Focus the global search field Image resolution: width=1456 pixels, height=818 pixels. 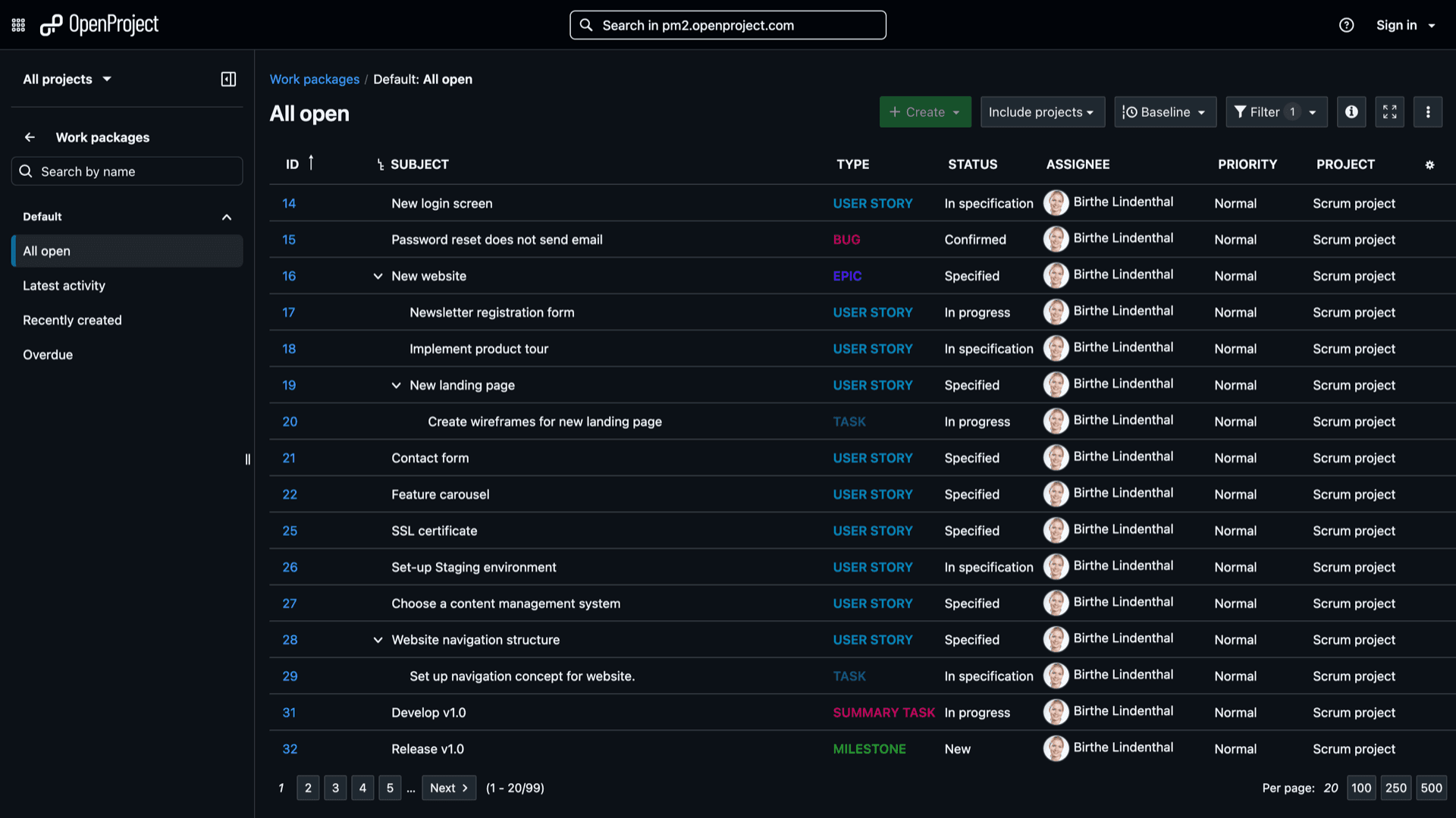(x=728, y=25)
